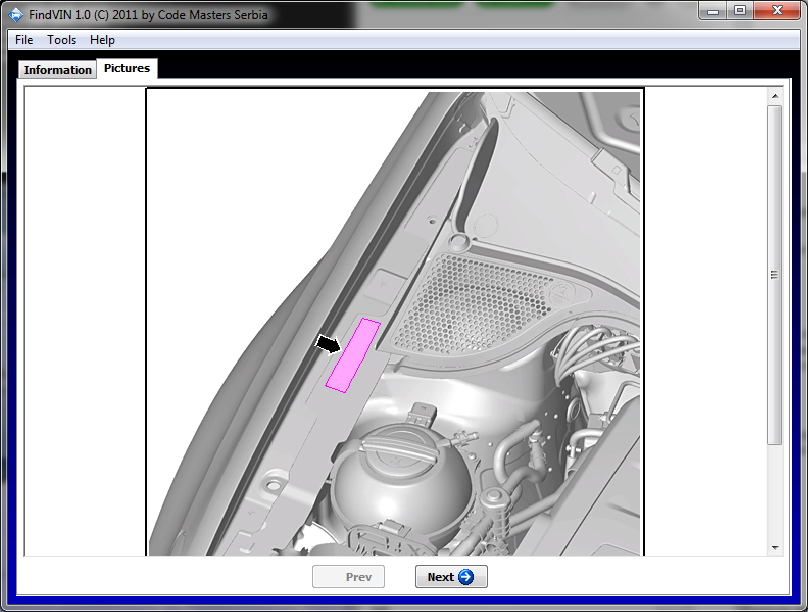Minimize the FindVIN window
Viewport: 808px width, 612px height.
click(713, 11)
